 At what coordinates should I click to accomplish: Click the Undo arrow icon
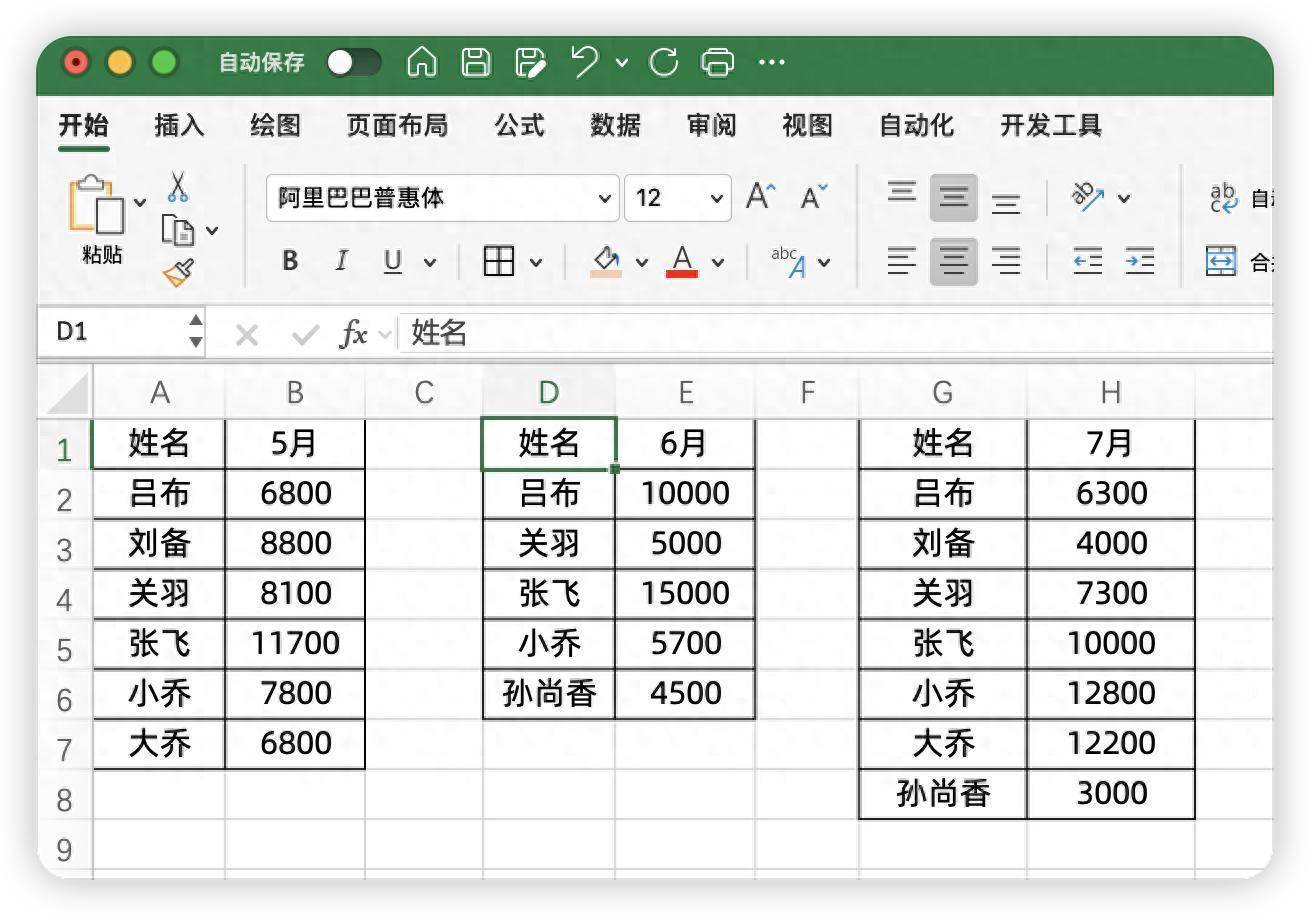click(x=584, y=63)
